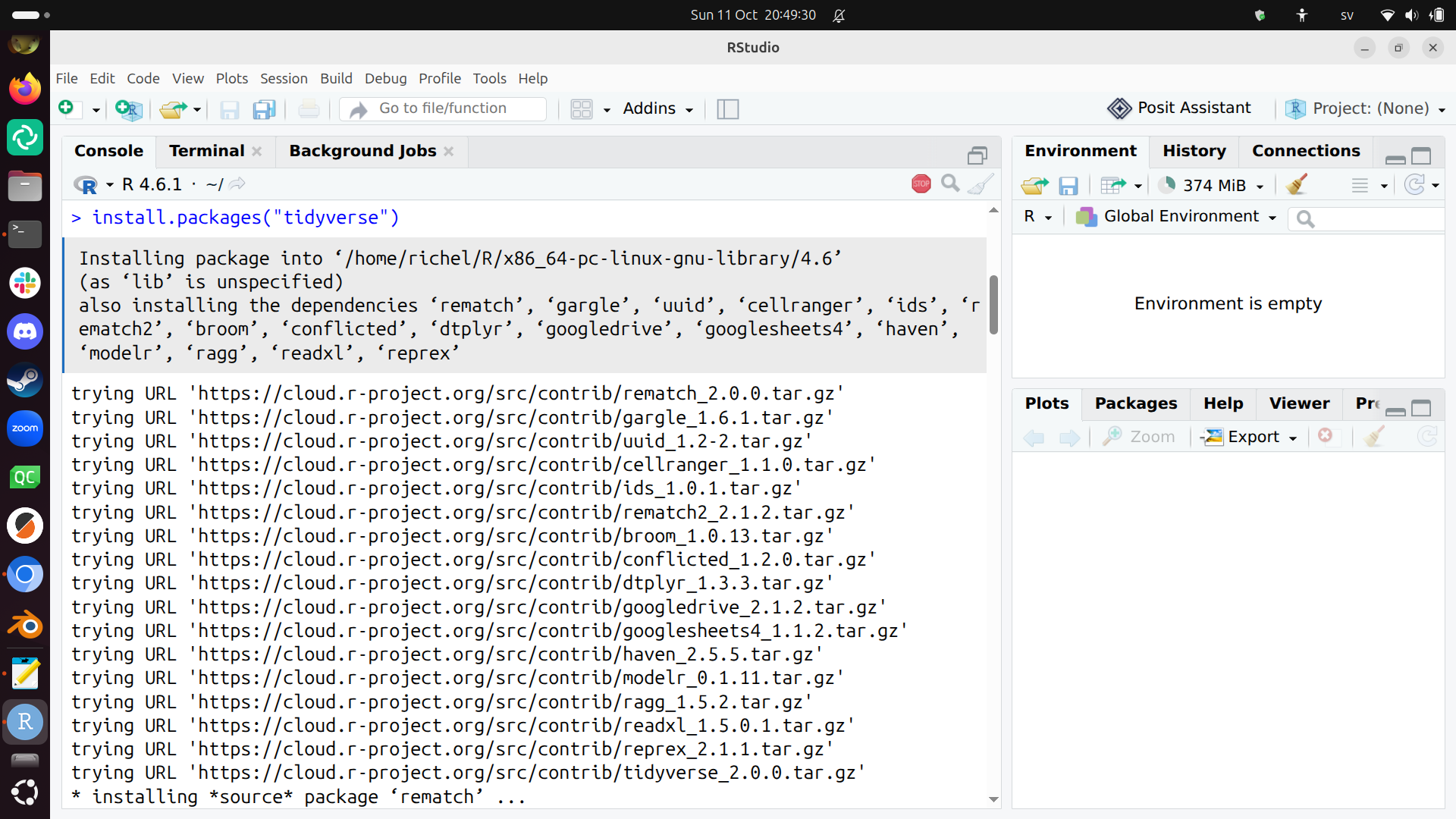
Task: Open Firefox from the dock
Action: coord(25,89)
